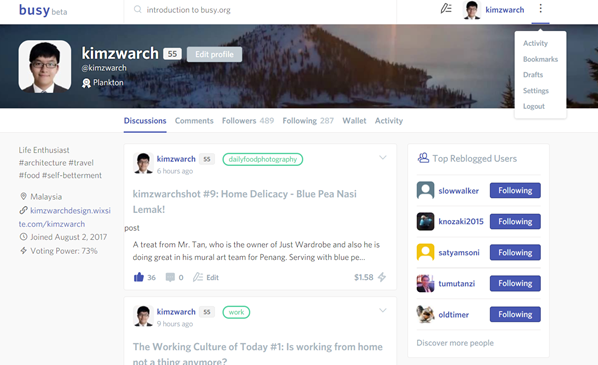The height and width of the screenshot is (365, 598).
Task: Click the Edit profile button
Action: (x=214, y=54)
